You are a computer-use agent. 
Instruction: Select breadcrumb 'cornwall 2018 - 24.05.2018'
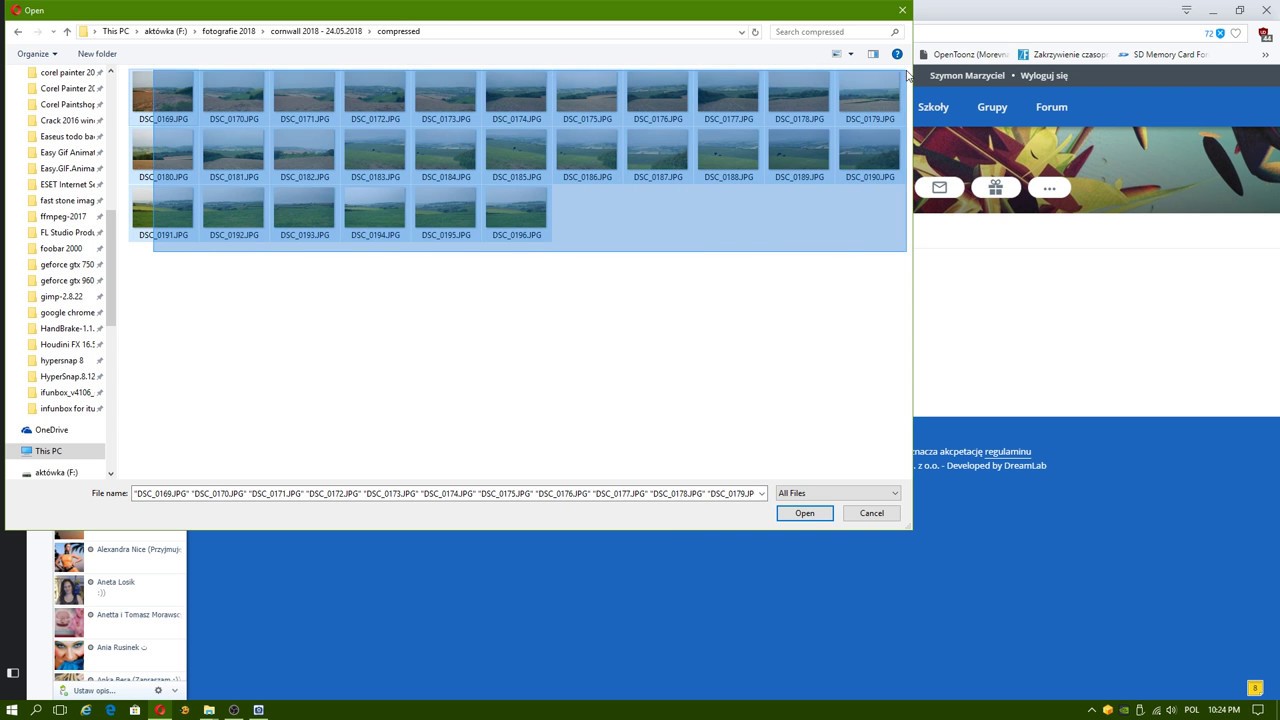[x=316, y=31]
